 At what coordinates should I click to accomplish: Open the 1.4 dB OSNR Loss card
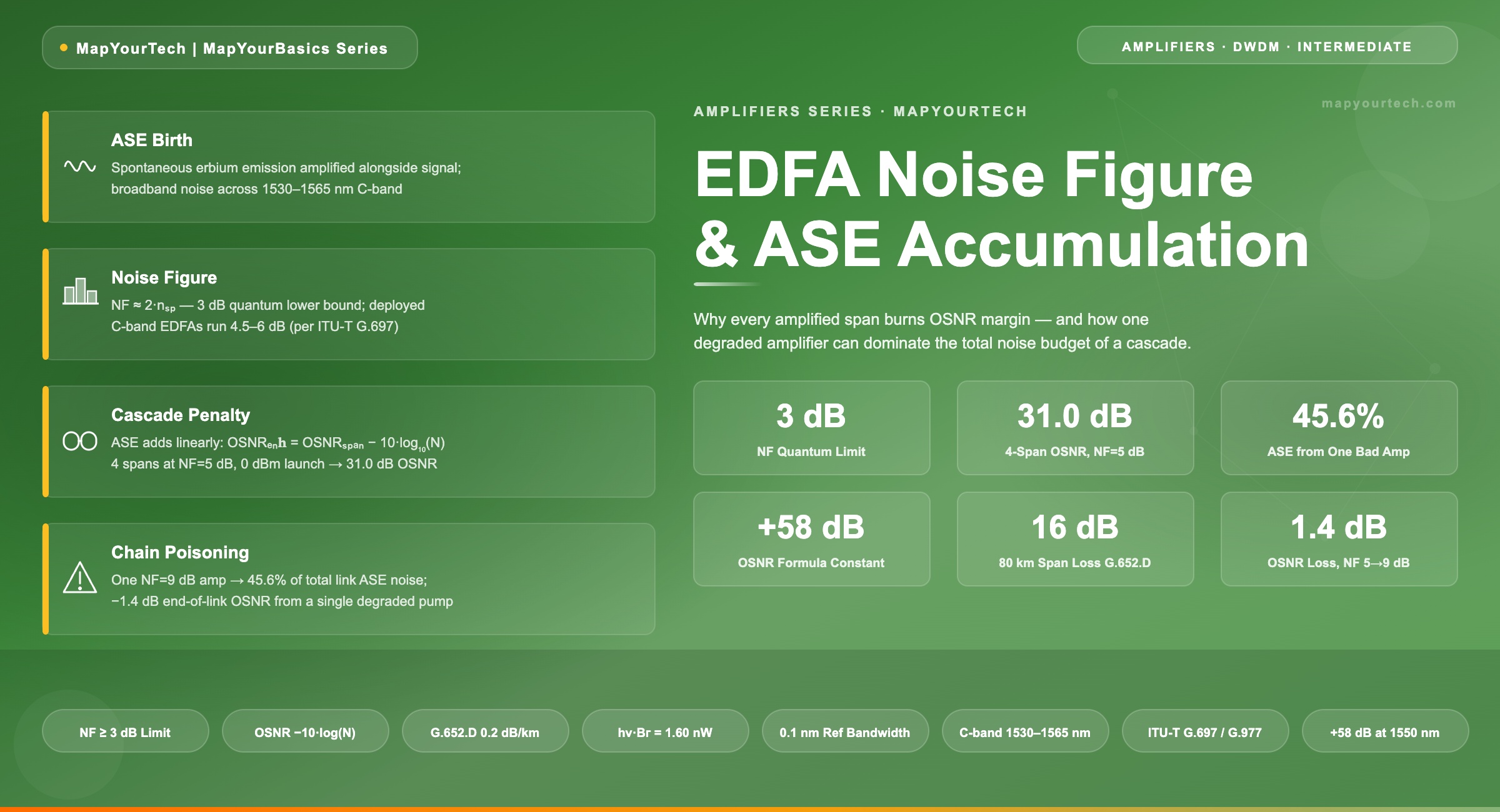pyautogui.click(x=1339, y=539)
